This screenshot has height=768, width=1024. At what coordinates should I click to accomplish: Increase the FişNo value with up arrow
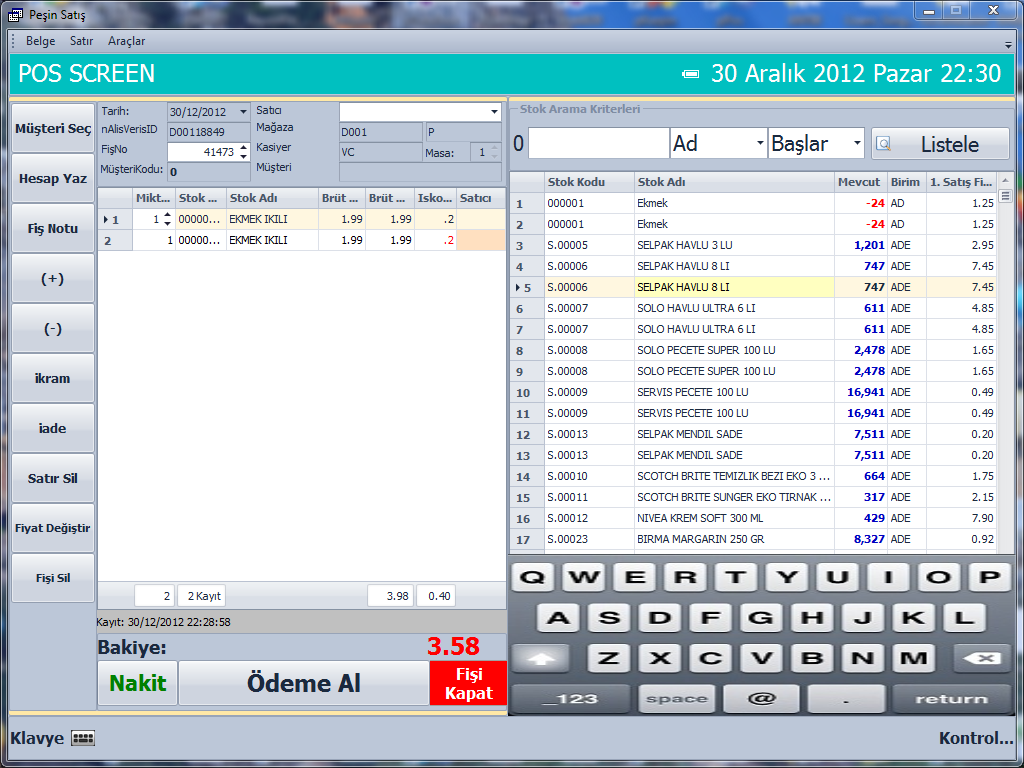[243, 148]
